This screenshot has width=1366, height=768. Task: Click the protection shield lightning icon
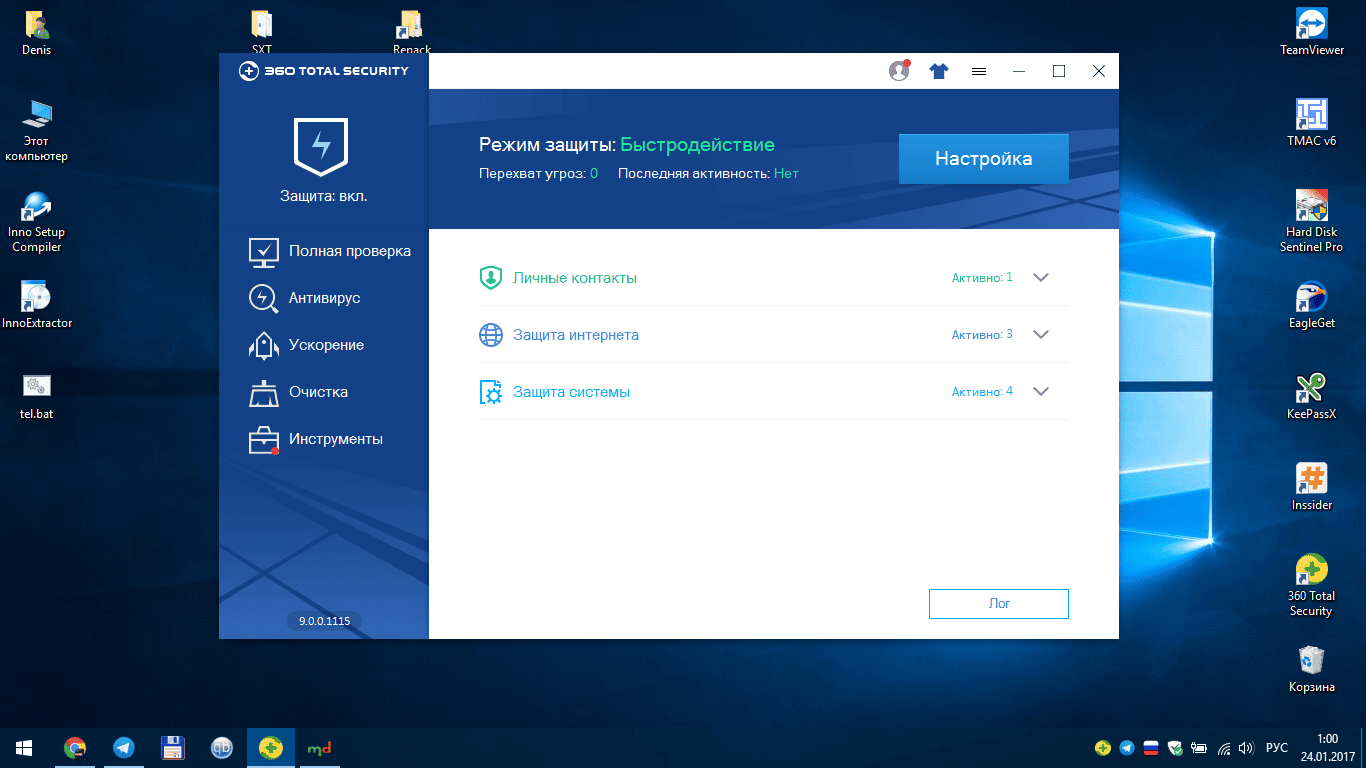[321, 146]
